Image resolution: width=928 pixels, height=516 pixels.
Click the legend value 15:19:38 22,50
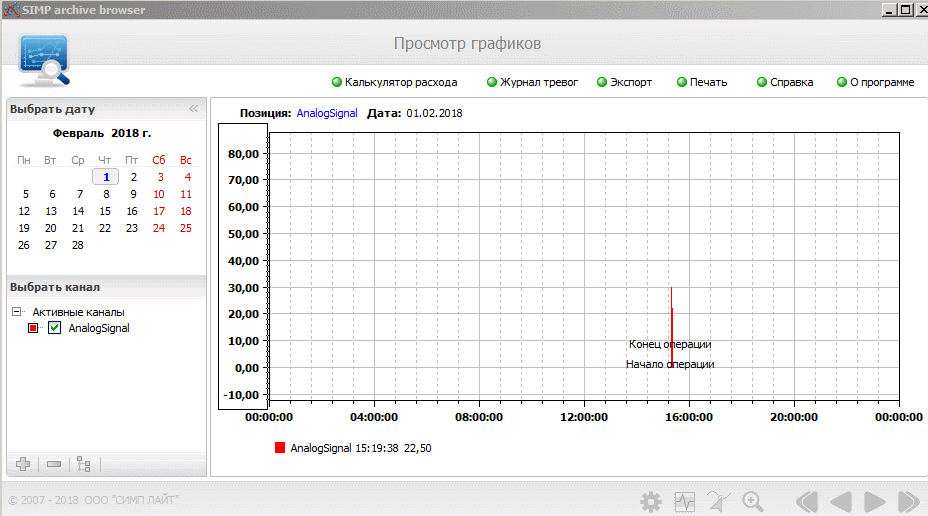pos(394,448)
